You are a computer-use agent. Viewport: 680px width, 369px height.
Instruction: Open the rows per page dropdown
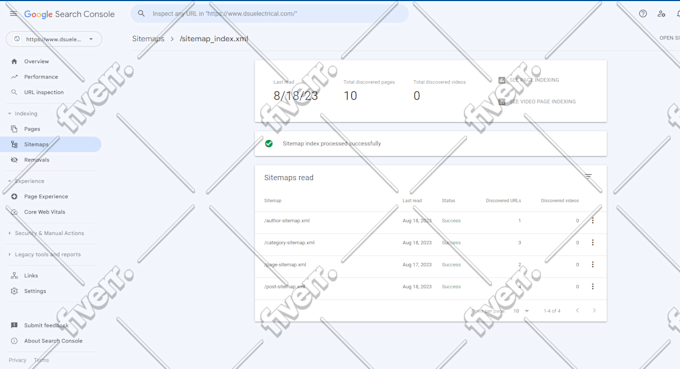point(521,311)
